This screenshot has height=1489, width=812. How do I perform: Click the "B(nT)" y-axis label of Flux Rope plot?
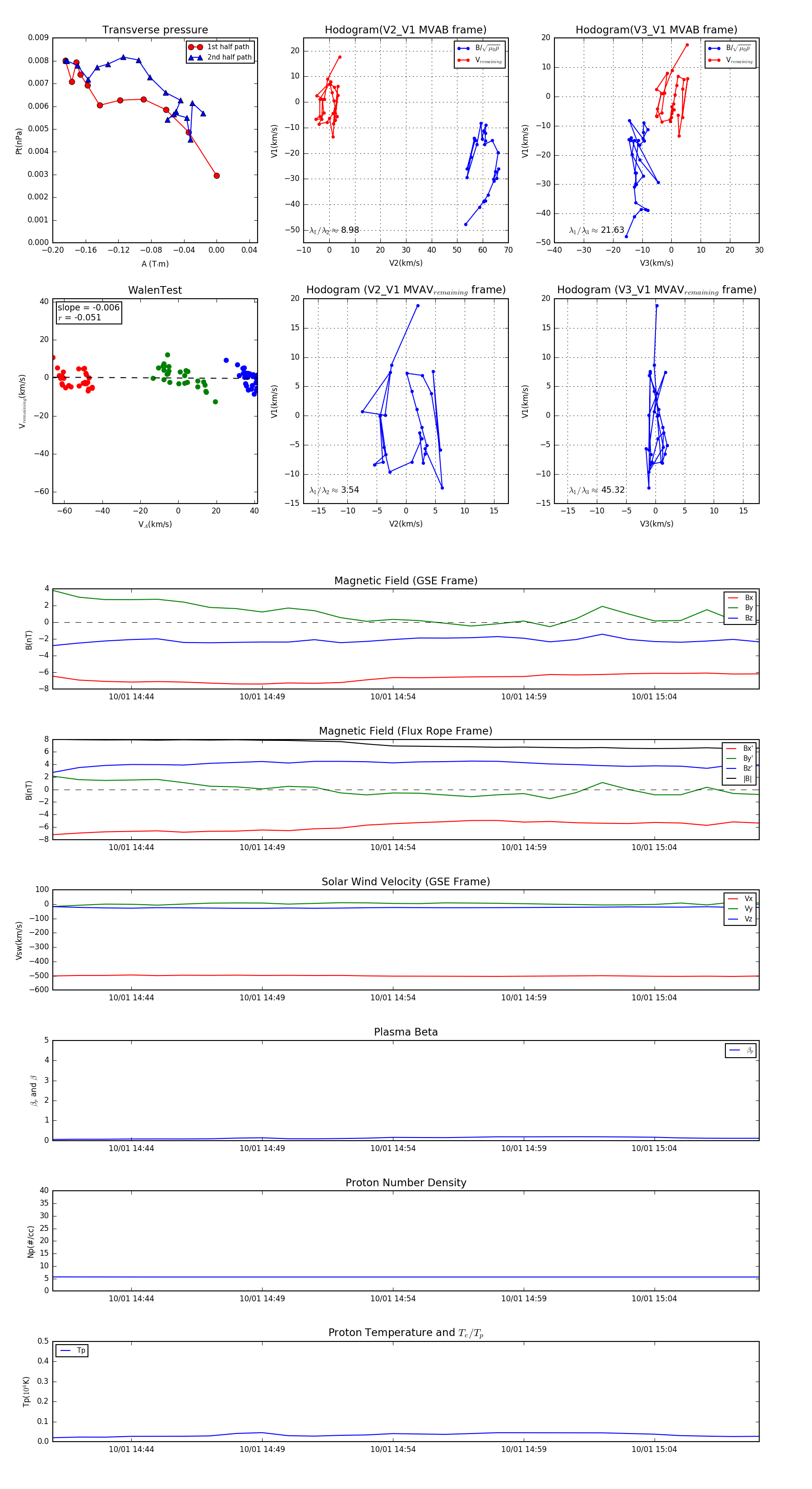pos(29,790)
